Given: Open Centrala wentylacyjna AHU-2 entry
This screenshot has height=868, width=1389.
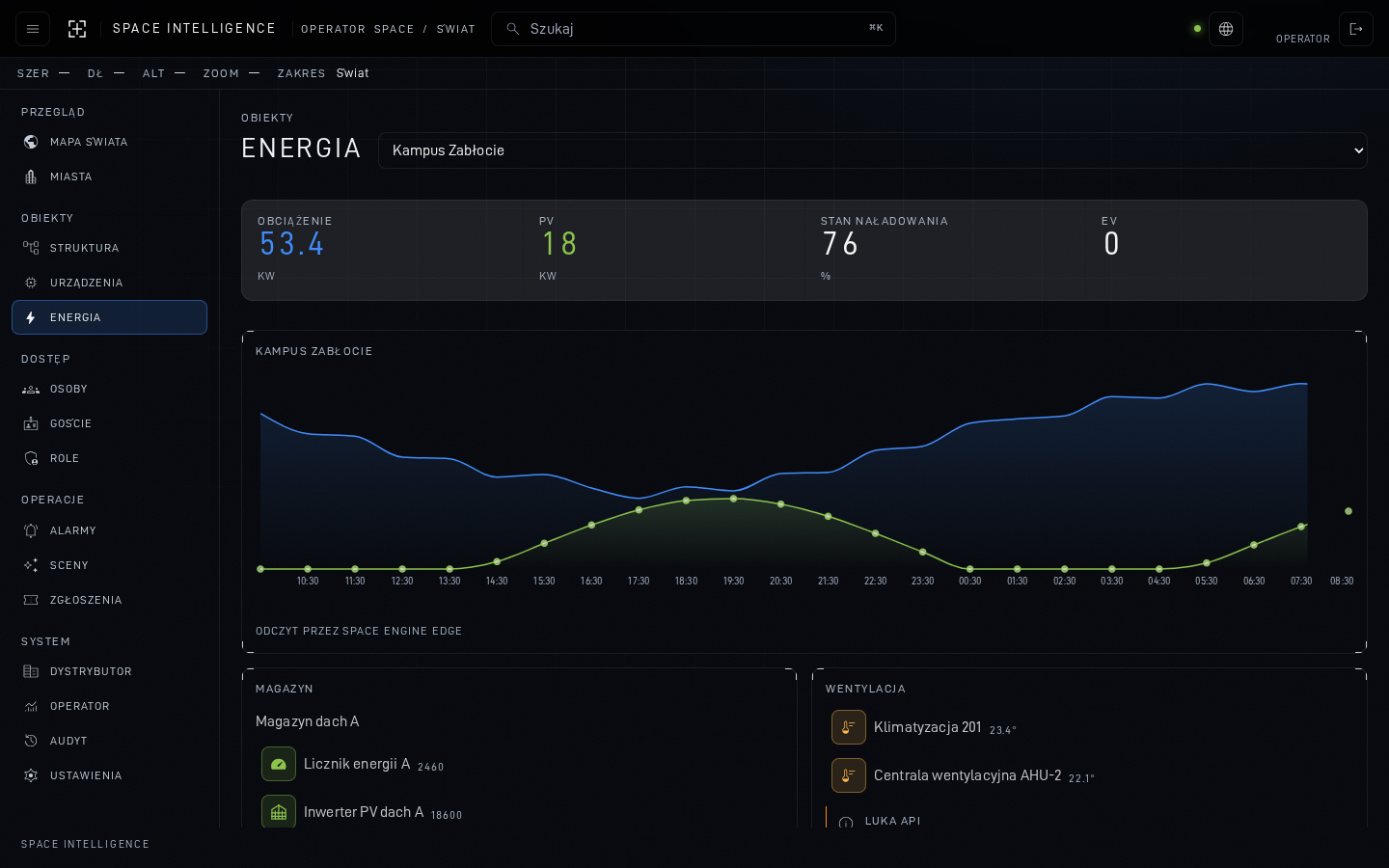Looking at the screenshot, I should [1089, 775].
